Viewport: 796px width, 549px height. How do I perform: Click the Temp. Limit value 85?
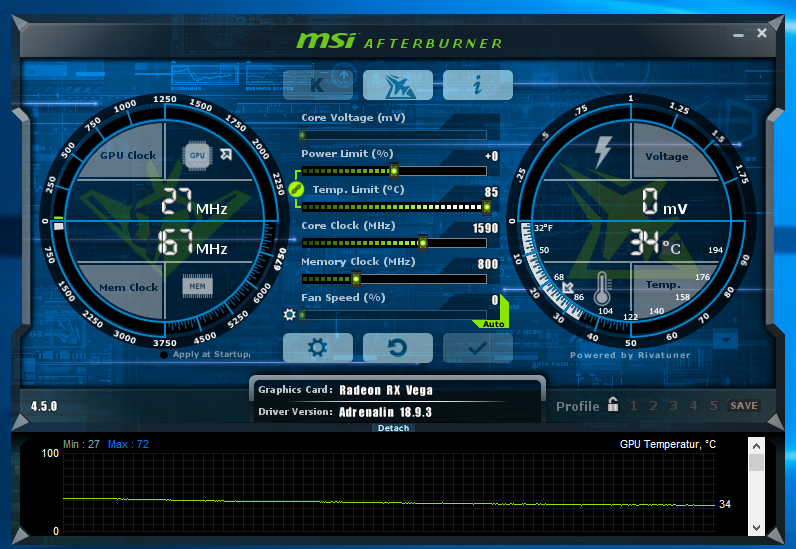491,192
